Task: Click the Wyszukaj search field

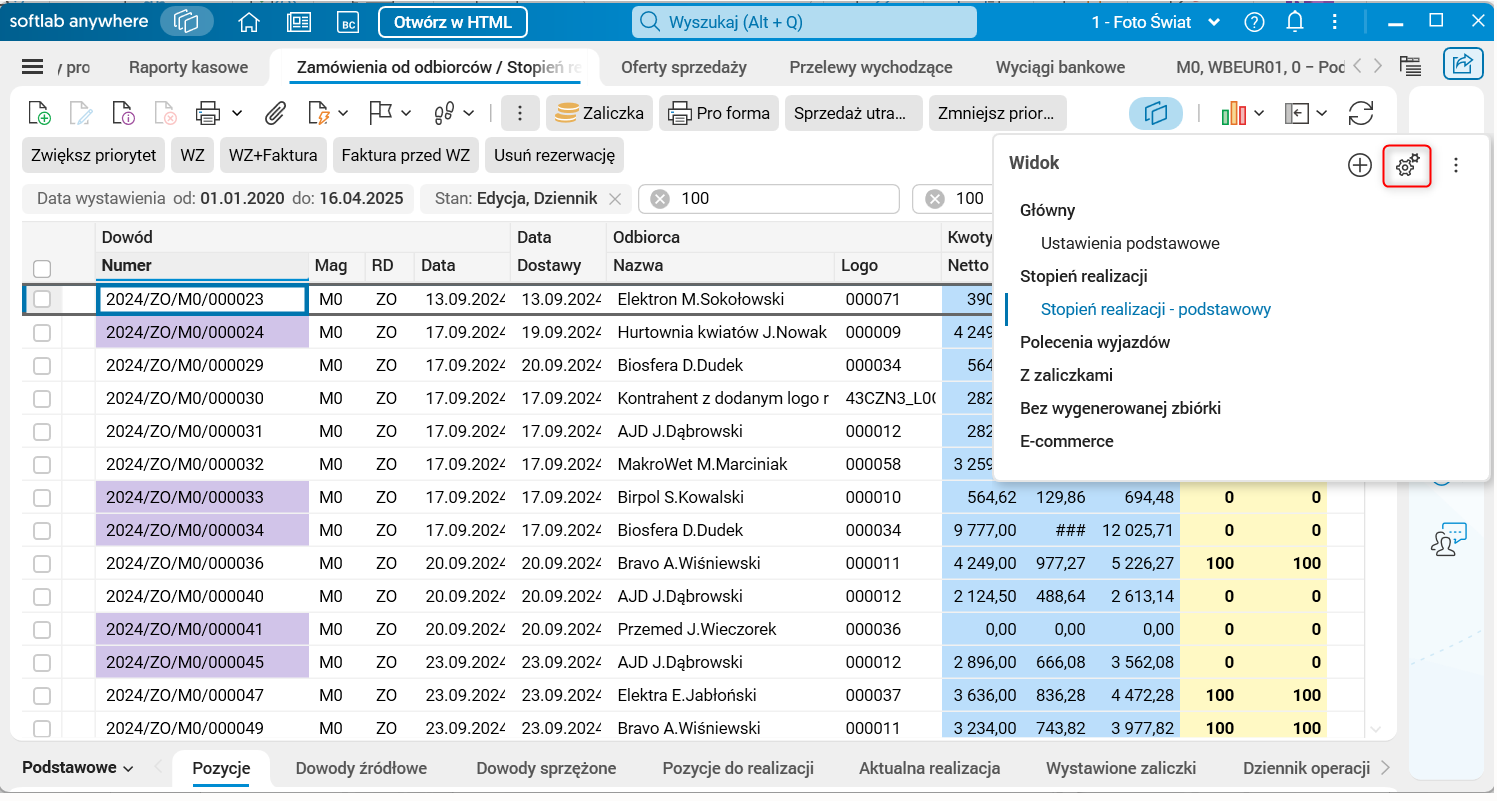Action: point(804,22)
